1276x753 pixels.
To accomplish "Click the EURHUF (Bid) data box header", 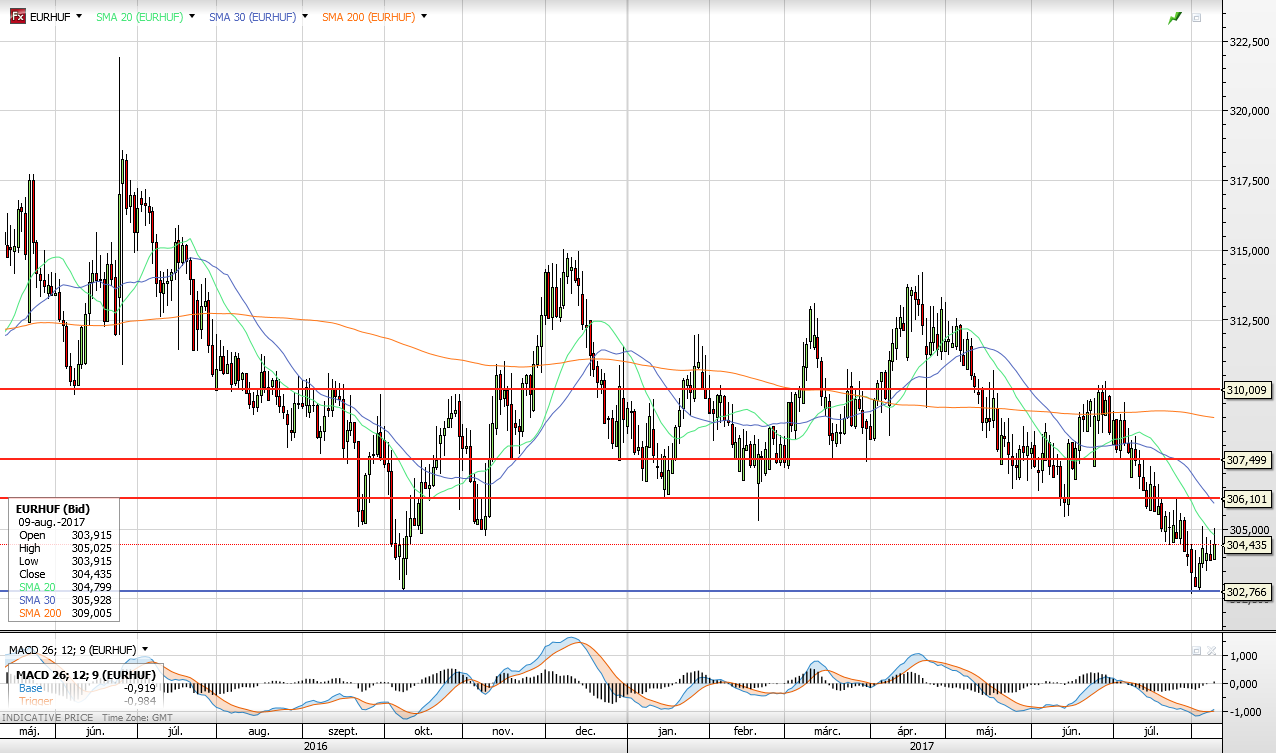I will 53,509.
